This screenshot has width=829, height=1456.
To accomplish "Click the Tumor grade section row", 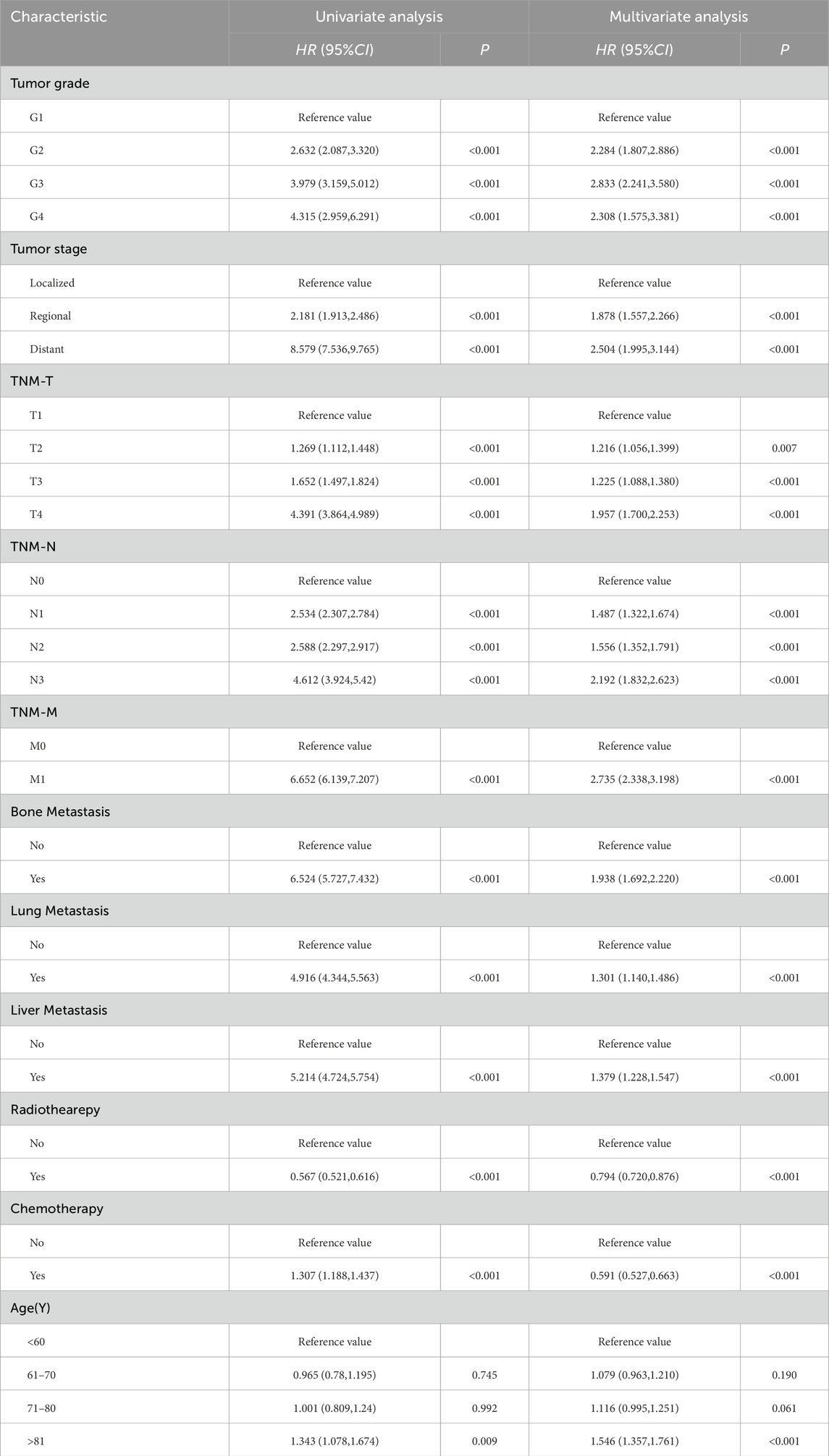I will (50, 83).
